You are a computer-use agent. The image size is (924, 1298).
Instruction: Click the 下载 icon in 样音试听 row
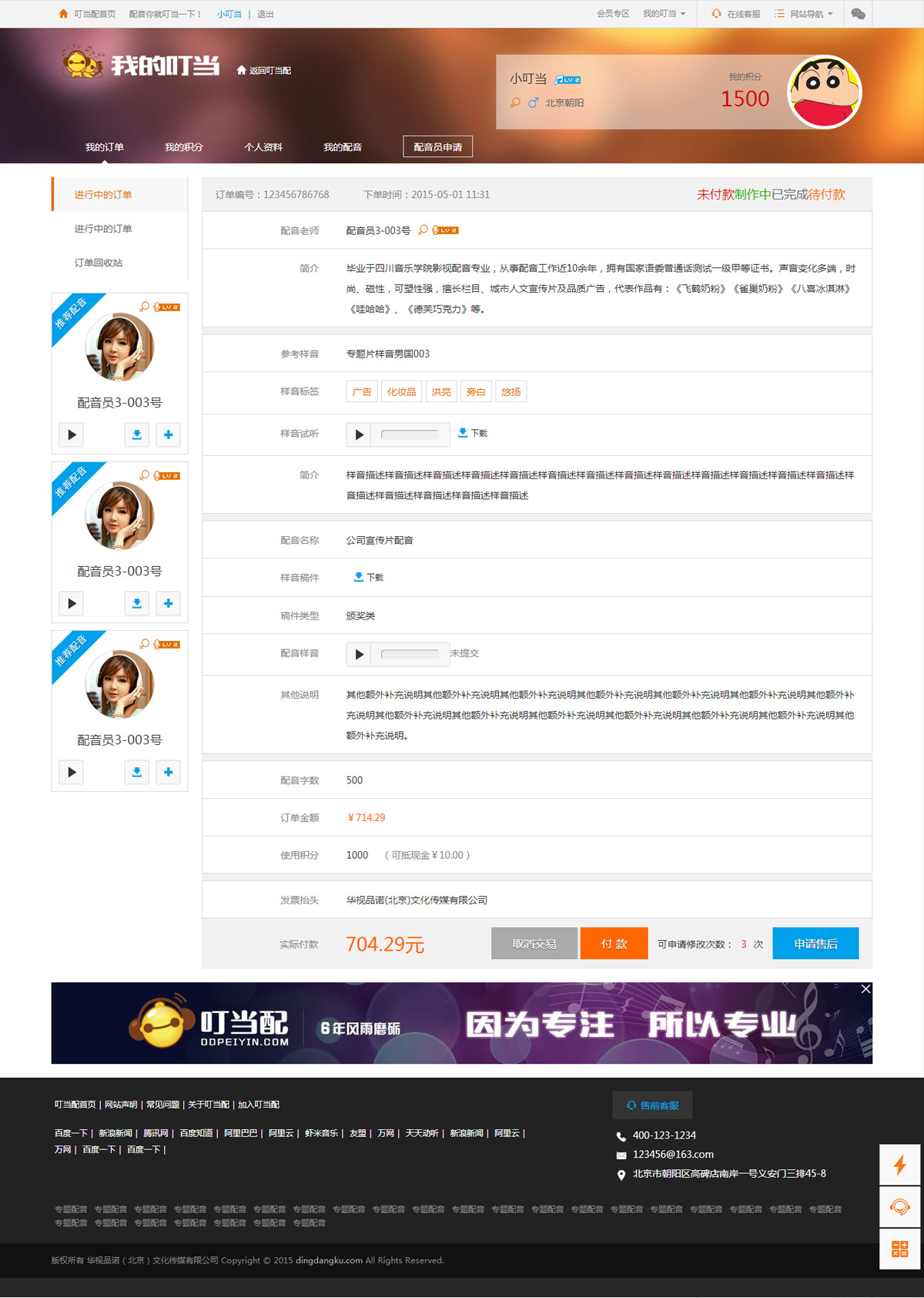pos(463,432)
